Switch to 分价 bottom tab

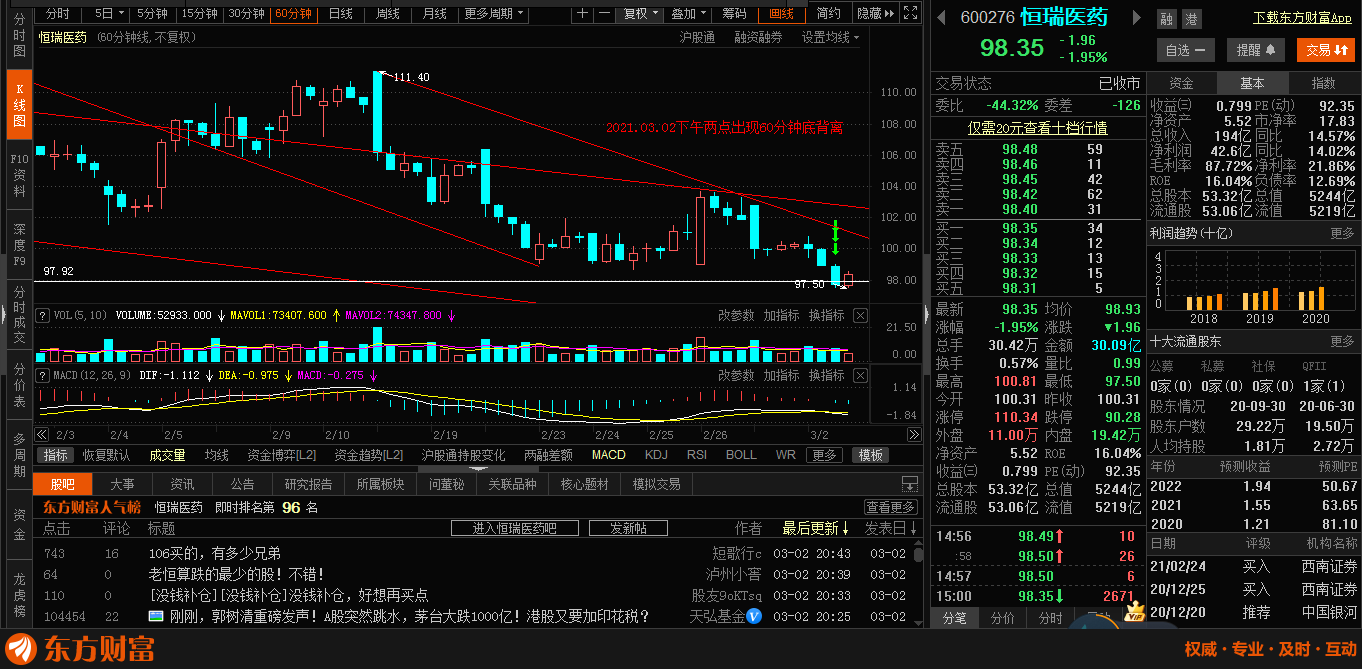click(x=1002, y=618)
